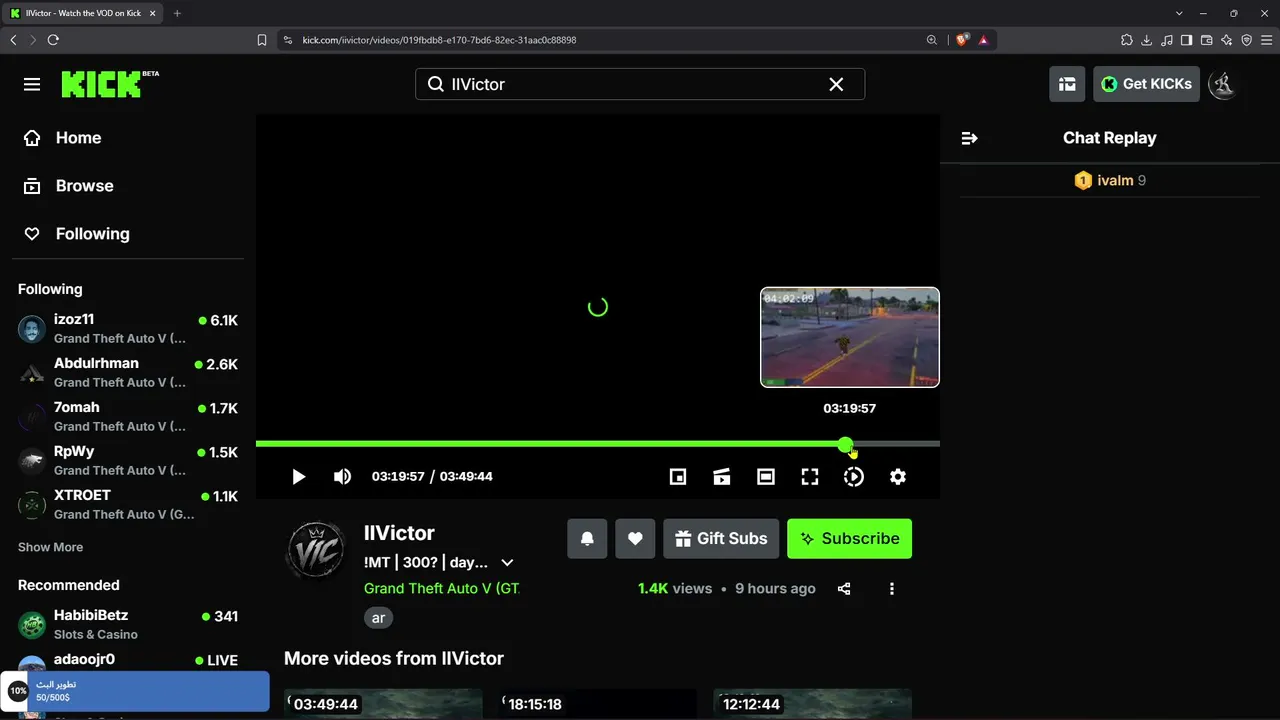1280x720 pixels.
Task: Open adaoojr0 recommended channel
Action: click(128, 660)
